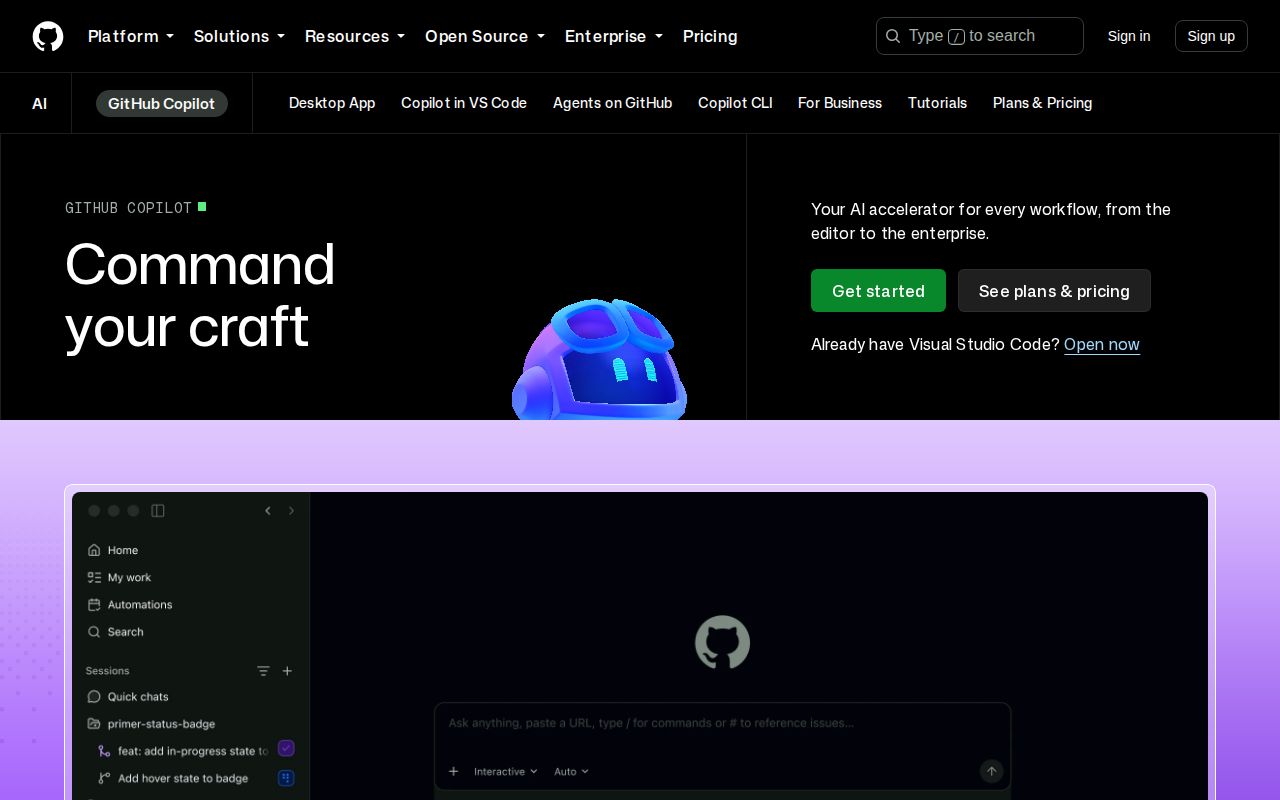1280x800 pixels.
Task: Click into the 'Ask anything' chat input
Action: (x=722, y=723)
